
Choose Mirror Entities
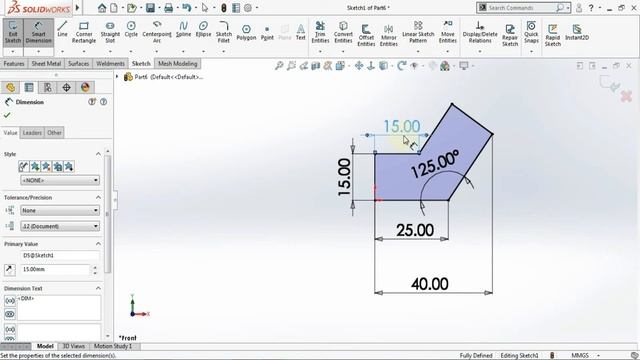tap(389, 35)
